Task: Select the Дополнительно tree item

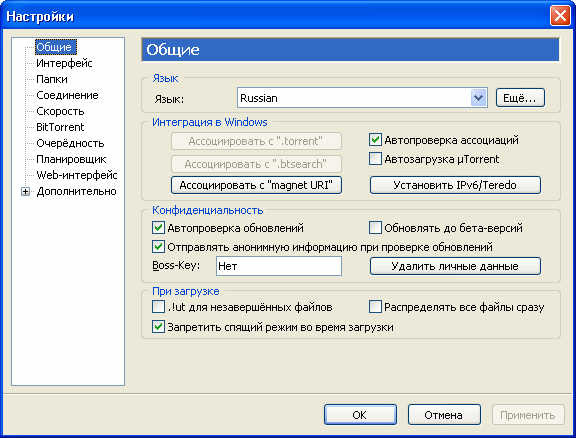Action: click(76, 191)
